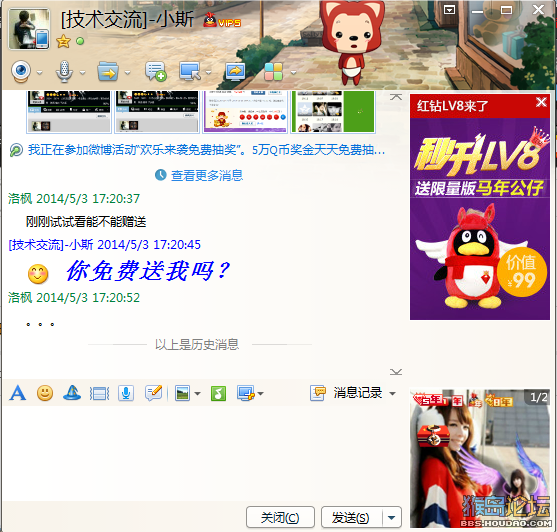The width and height of the screenshot is (557, 532).
Task: Click message text 刚刚试试看能不能赠送
Action: point(86,222)
